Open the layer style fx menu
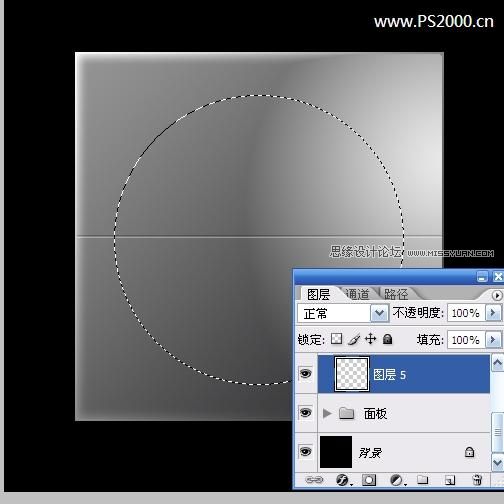The width and height of the screenshot is (504, 504). tap(343, 480)
